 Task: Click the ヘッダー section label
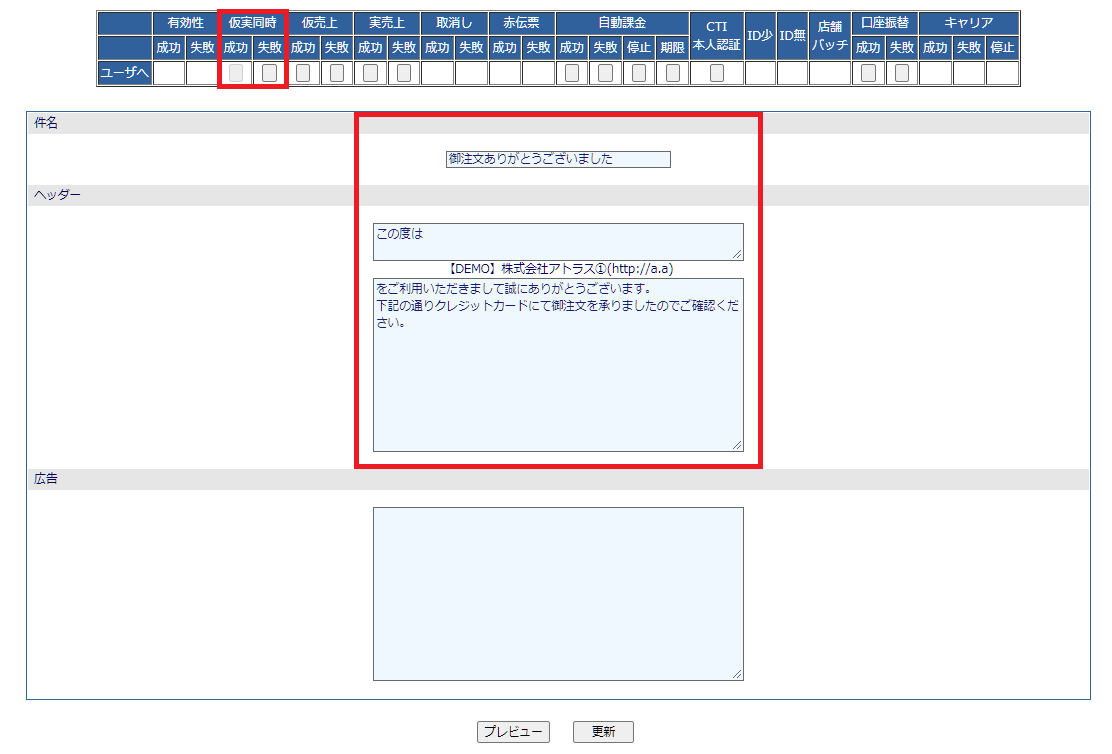tap(57, 195)
